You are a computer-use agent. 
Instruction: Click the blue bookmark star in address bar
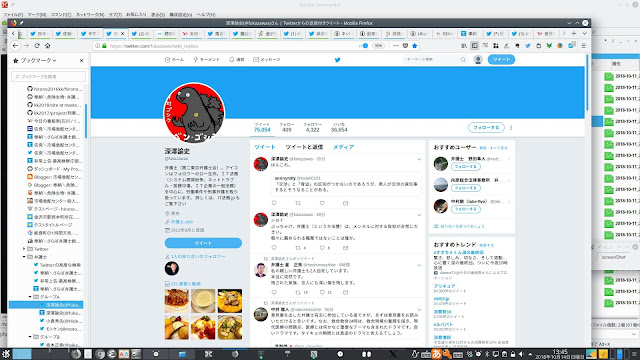415,46
